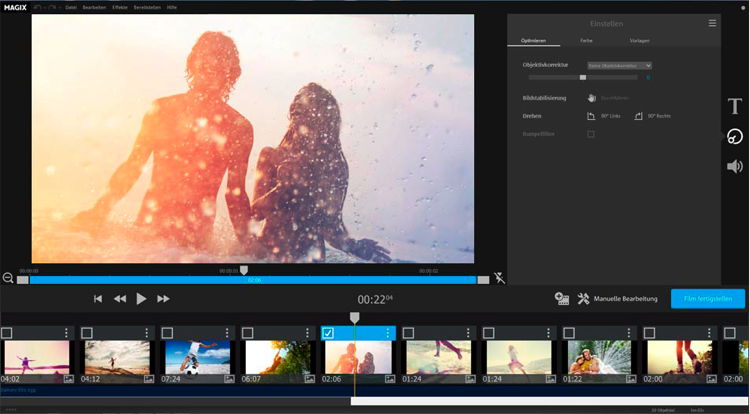This screenshot has width=750, height=414.
Task: Click the add media icon beside Manuelle Bearbeitung
Action: point(562,298)
